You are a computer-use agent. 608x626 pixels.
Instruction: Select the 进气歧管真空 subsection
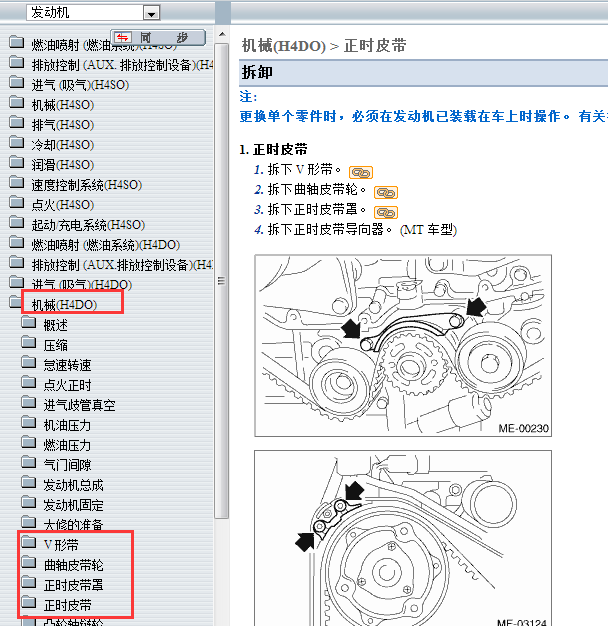(79, 405)
